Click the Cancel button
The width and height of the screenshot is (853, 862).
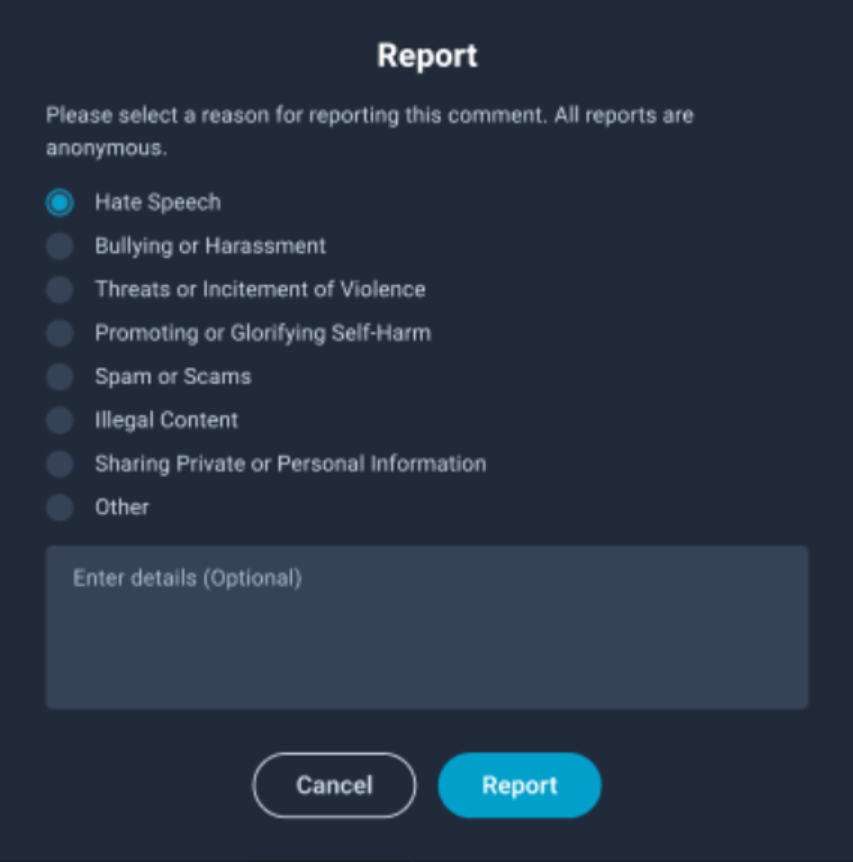(x=334, y=785)
